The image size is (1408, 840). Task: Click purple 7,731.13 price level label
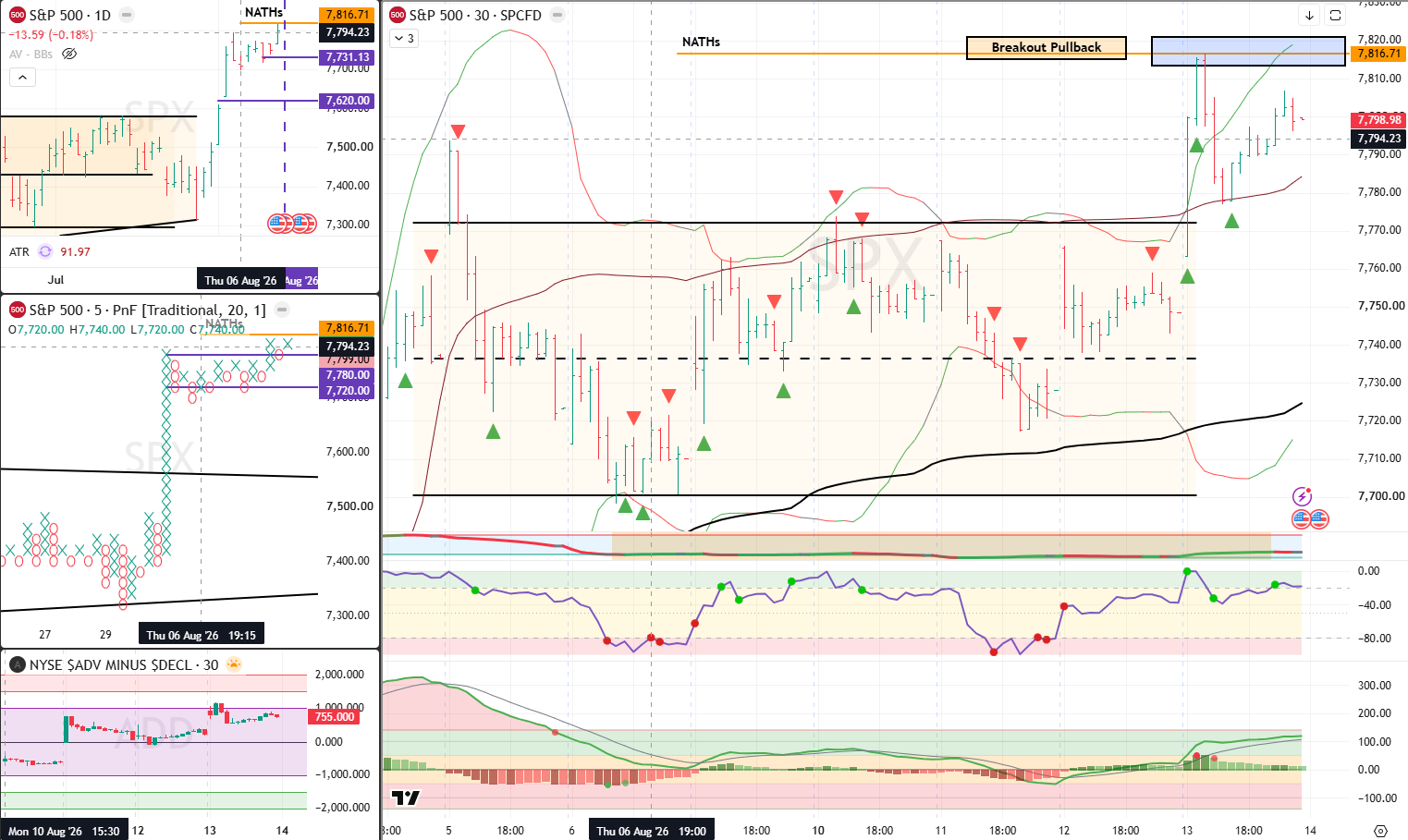point(347,57)
